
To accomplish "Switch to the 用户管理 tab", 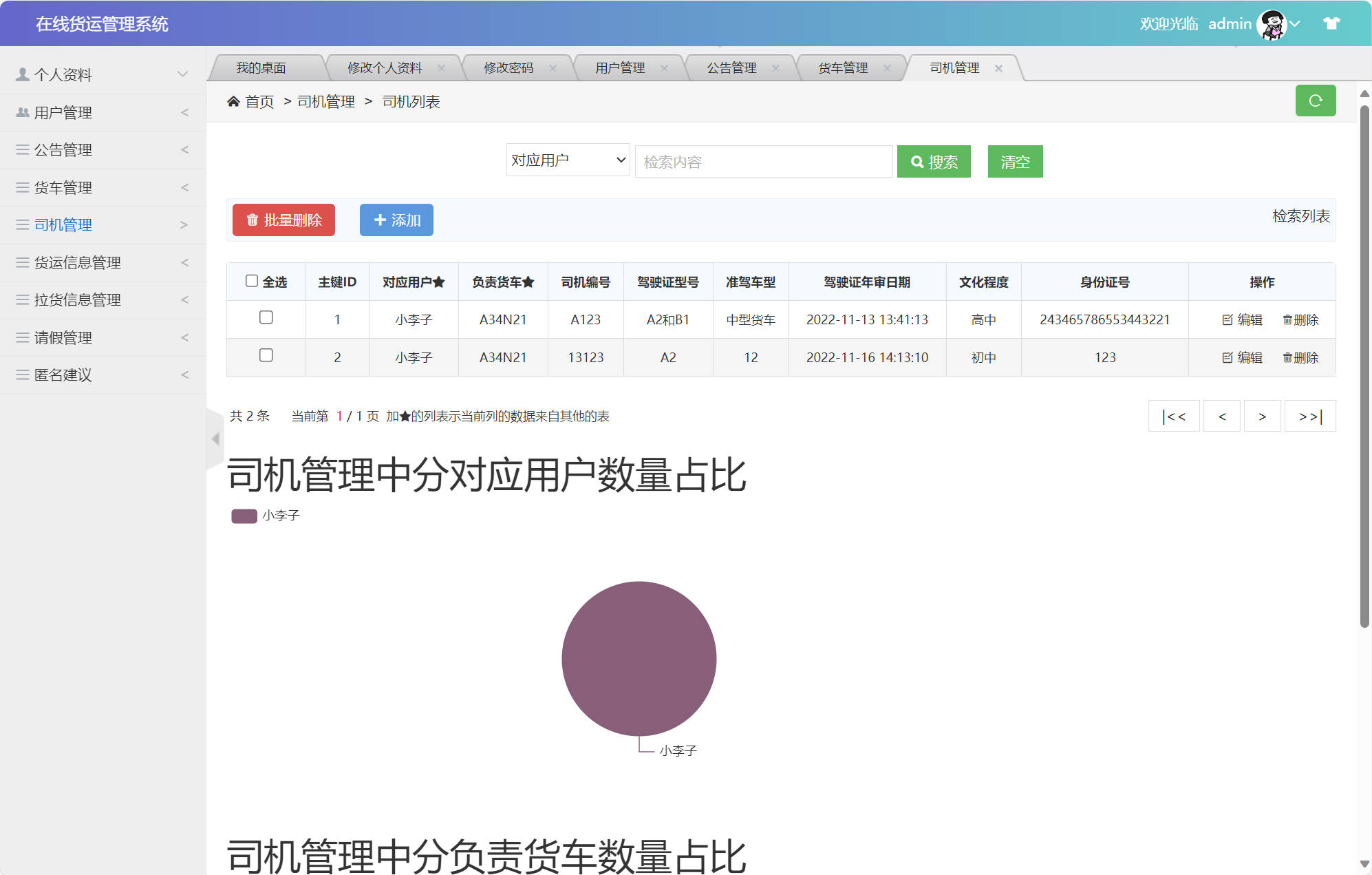I will coord(619,67).
